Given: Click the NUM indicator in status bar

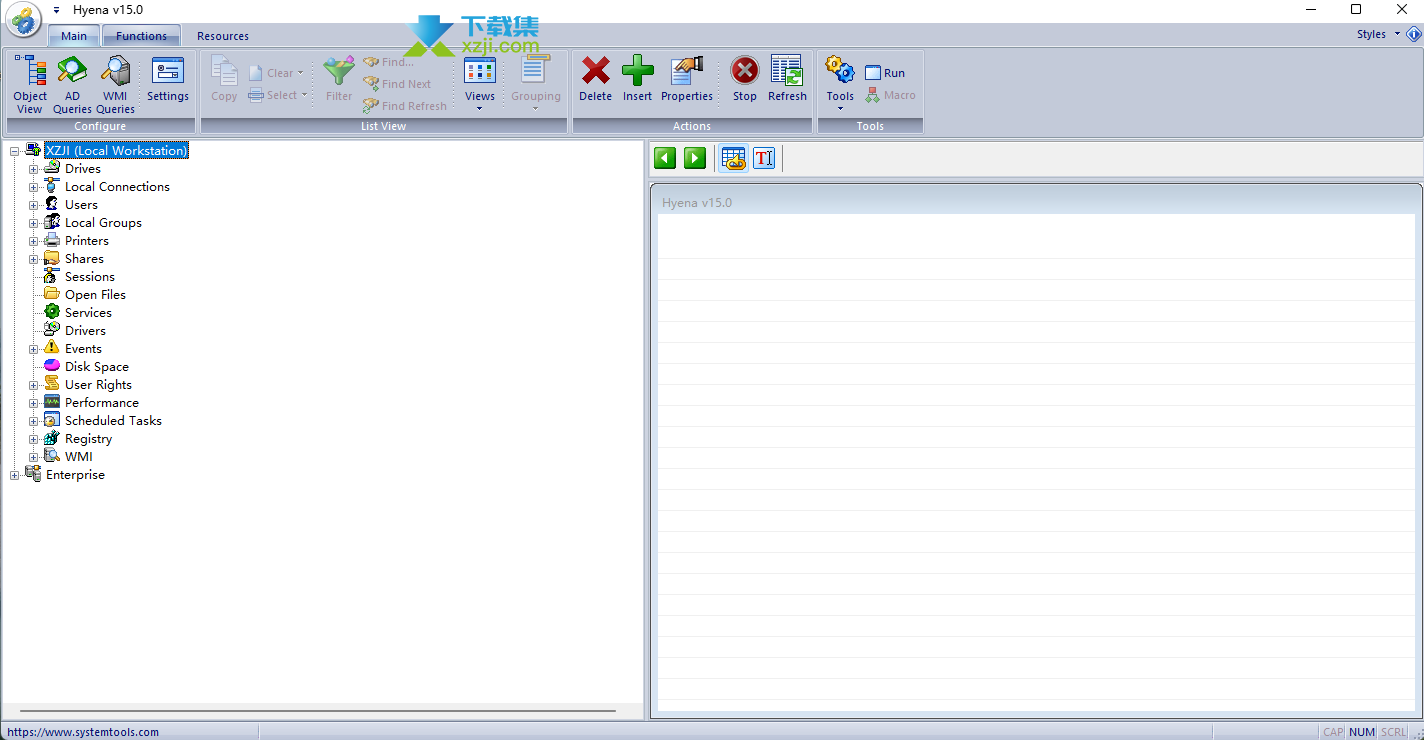Looking at the screenshot, I should (1362, 732).
